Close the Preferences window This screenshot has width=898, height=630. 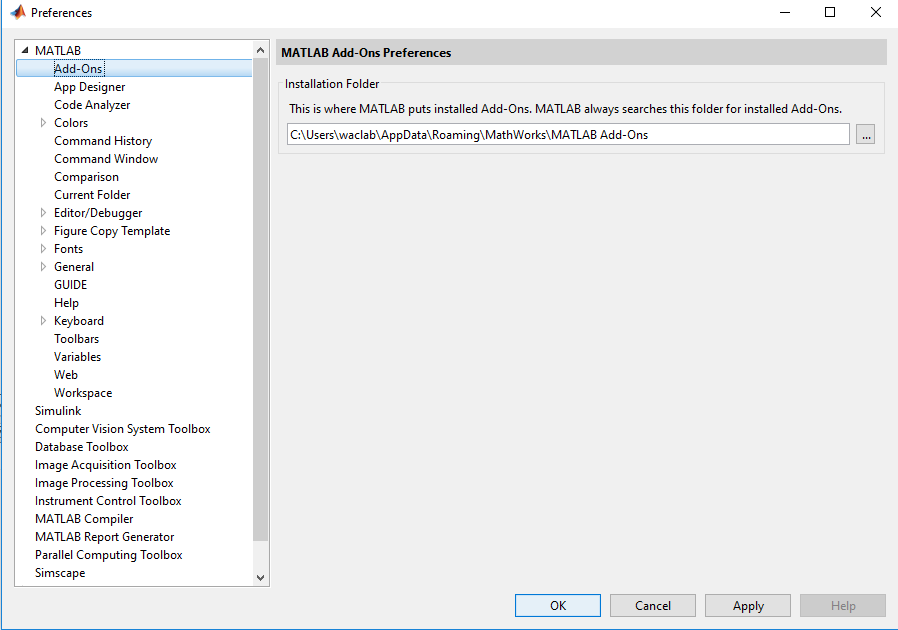pyautogui.click(x=876, y=12)
